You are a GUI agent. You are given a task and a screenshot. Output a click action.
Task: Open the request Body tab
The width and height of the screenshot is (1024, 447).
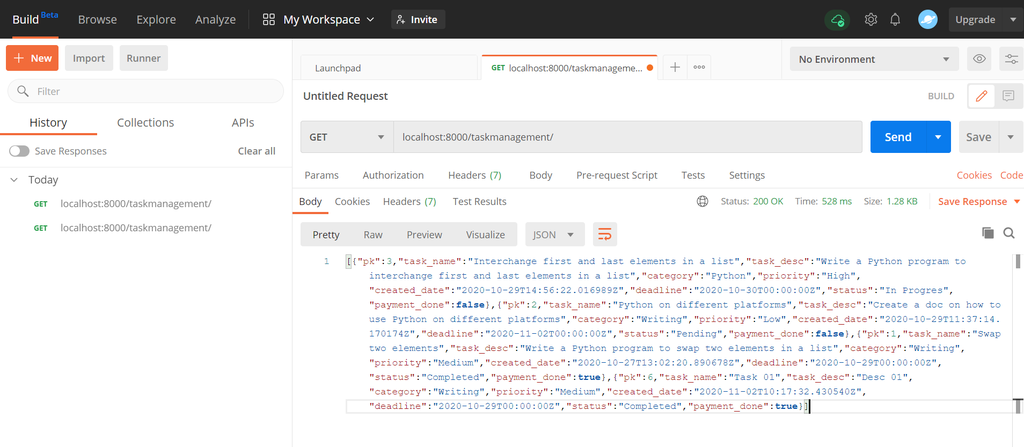tap(541, 175)
